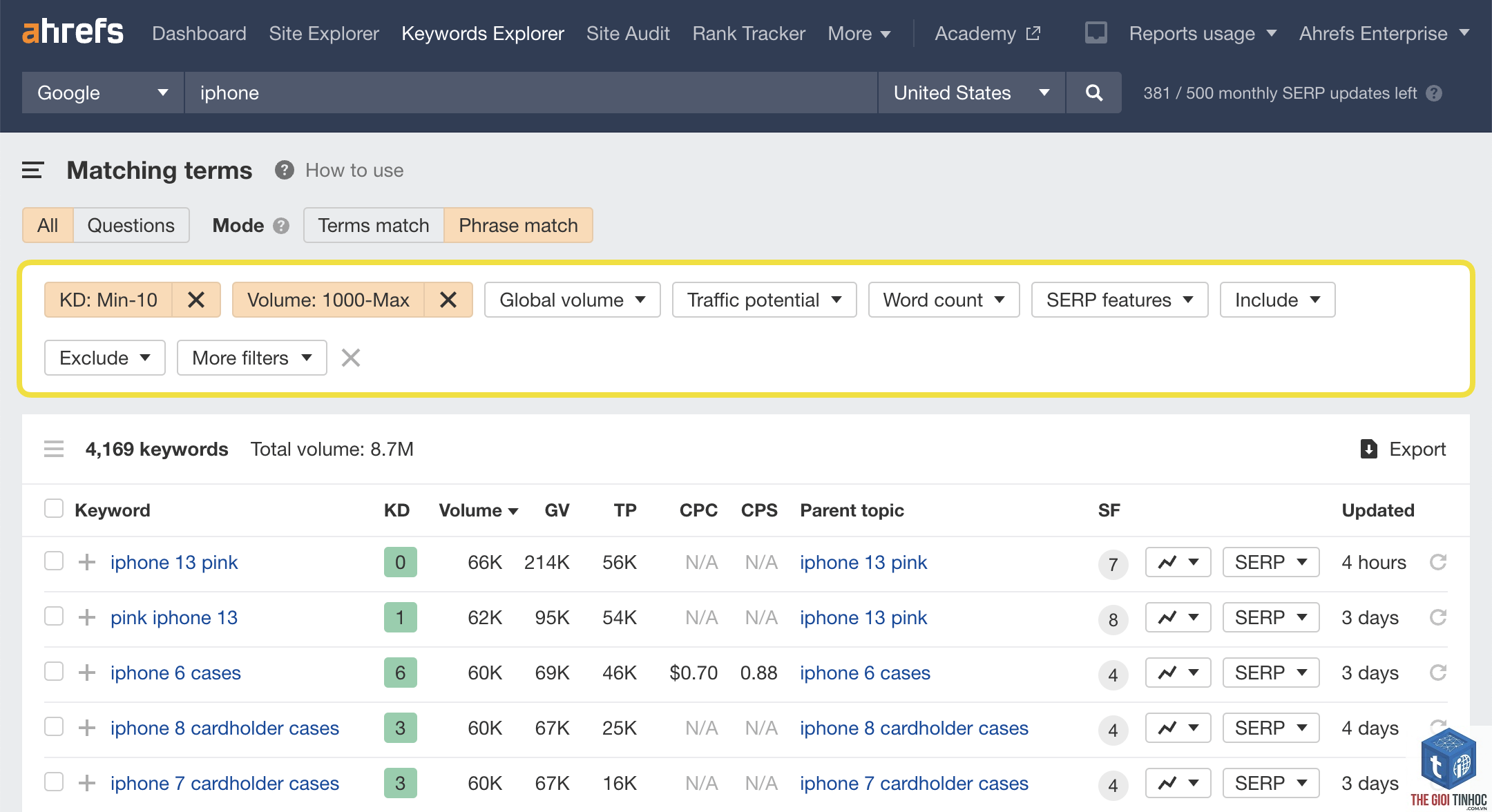Expand the Exclude filter
The height and width of the screenshot is (812, 1492).
point(105,358)
